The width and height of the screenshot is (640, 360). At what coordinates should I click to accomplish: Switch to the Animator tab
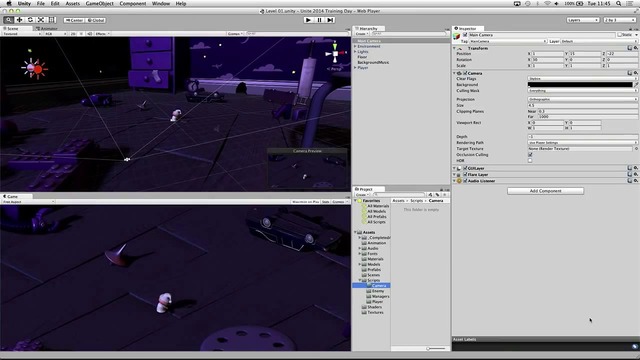(x=47, y=29)
